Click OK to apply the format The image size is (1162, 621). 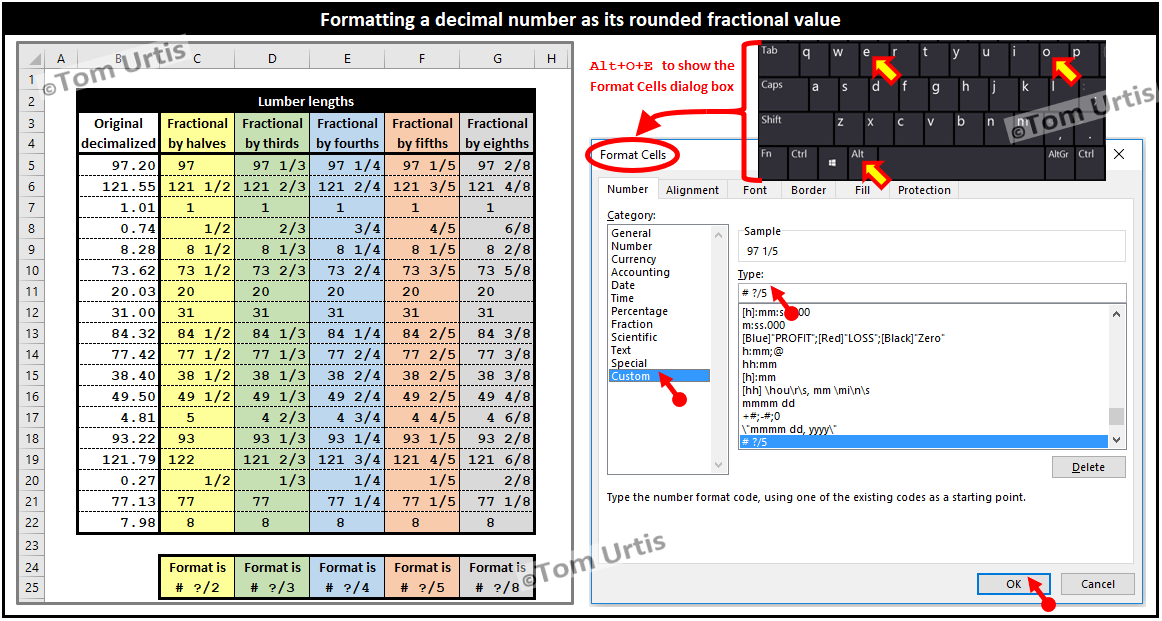click(1014, 583)
